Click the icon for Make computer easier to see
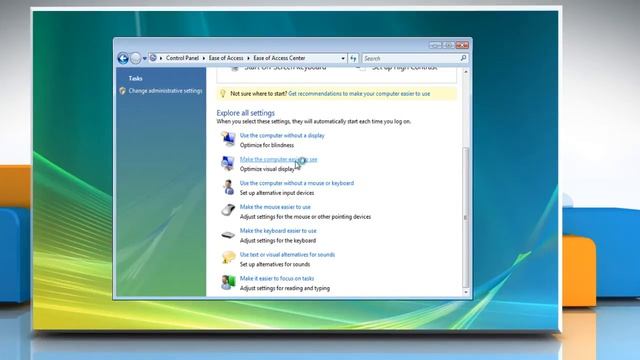 coord(228,162)
